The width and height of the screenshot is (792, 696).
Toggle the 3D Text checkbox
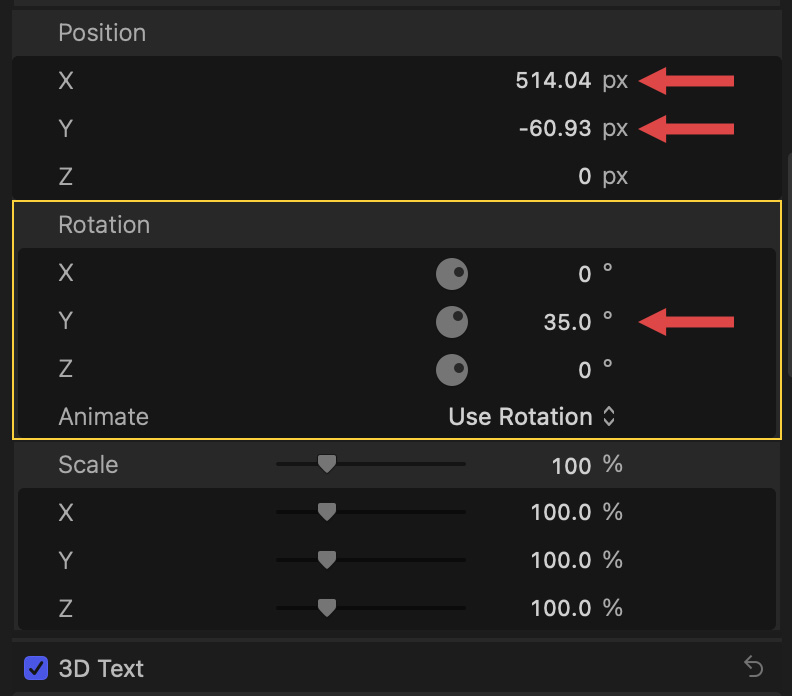click(36, 667)
